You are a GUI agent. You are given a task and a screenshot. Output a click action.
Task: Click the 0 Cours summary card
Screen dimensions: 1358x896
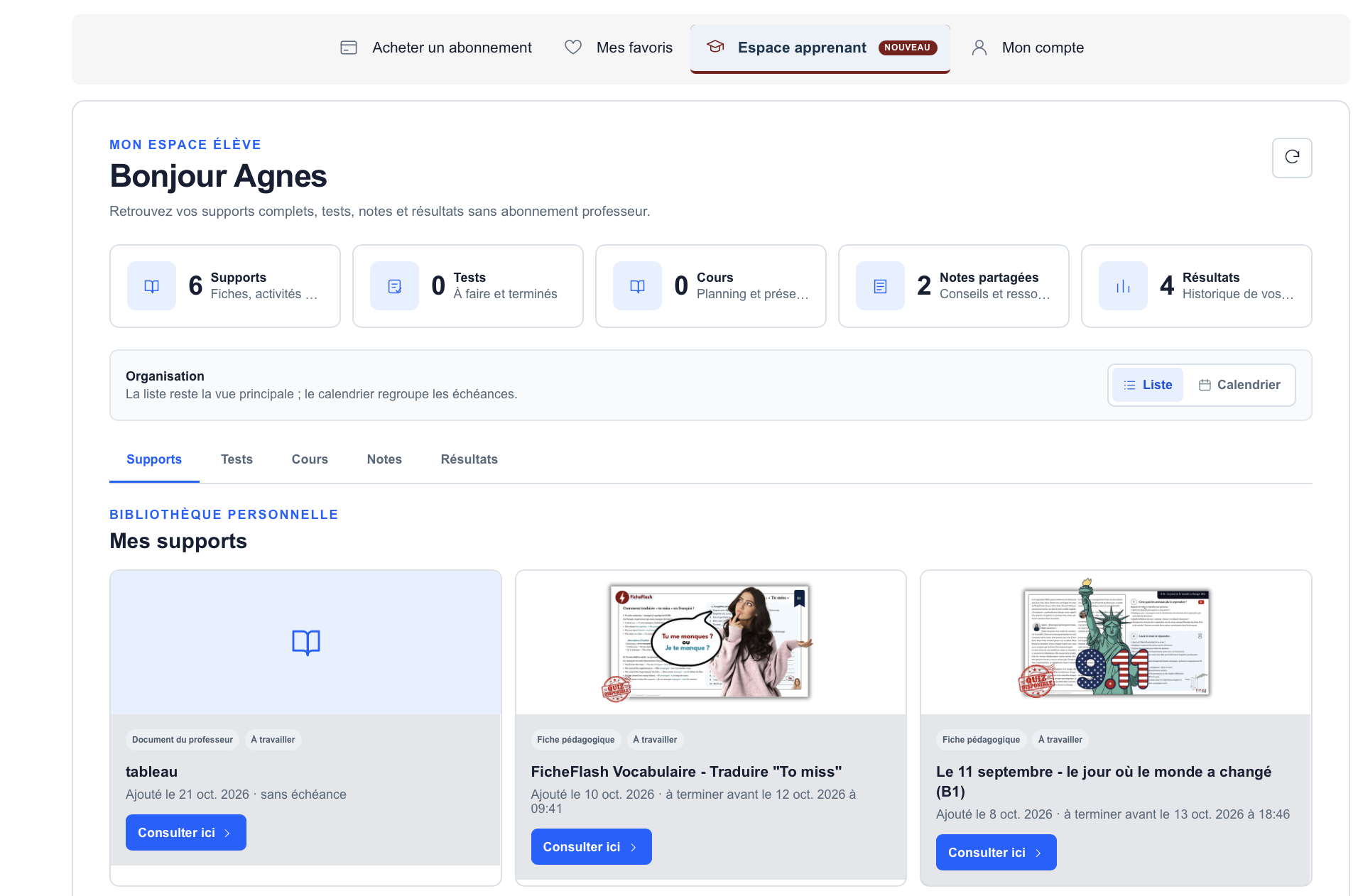pyautogui.click(x=711, y=286)
